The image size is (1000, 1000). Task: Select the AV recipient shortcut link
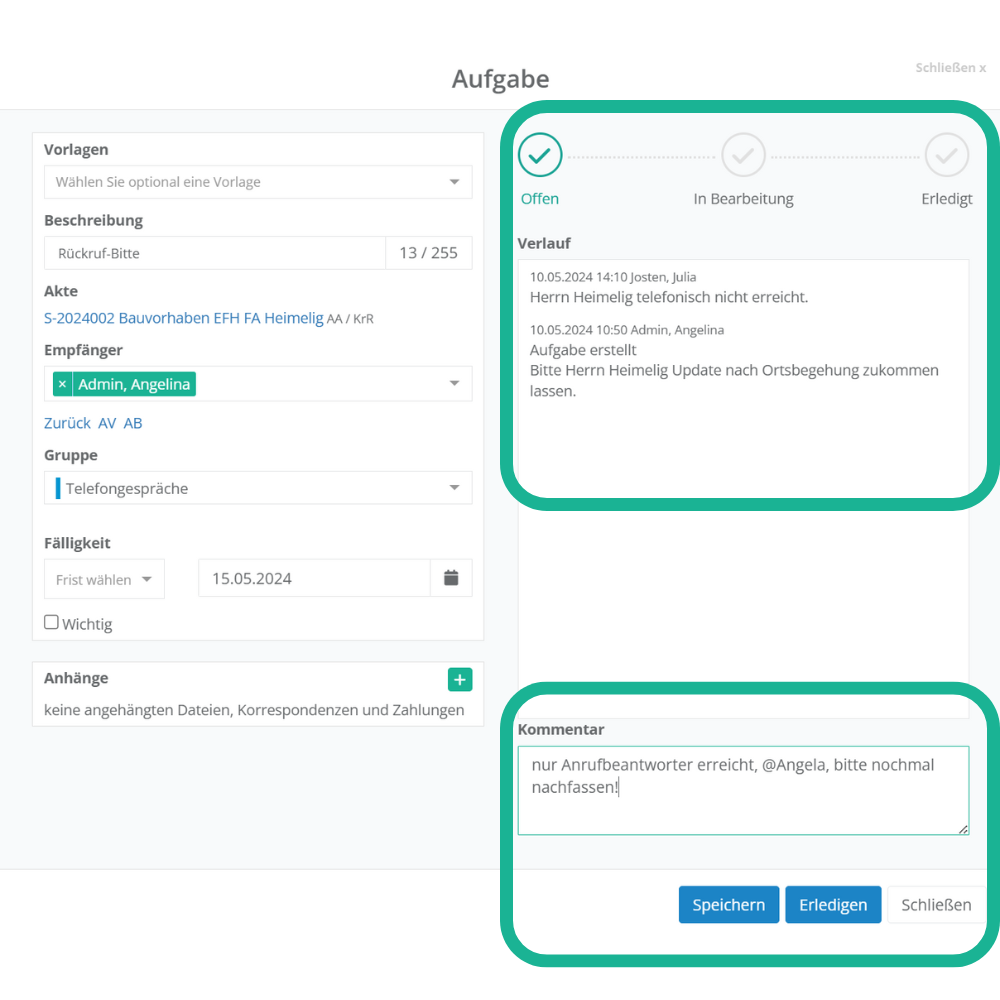tap(107, 423)
